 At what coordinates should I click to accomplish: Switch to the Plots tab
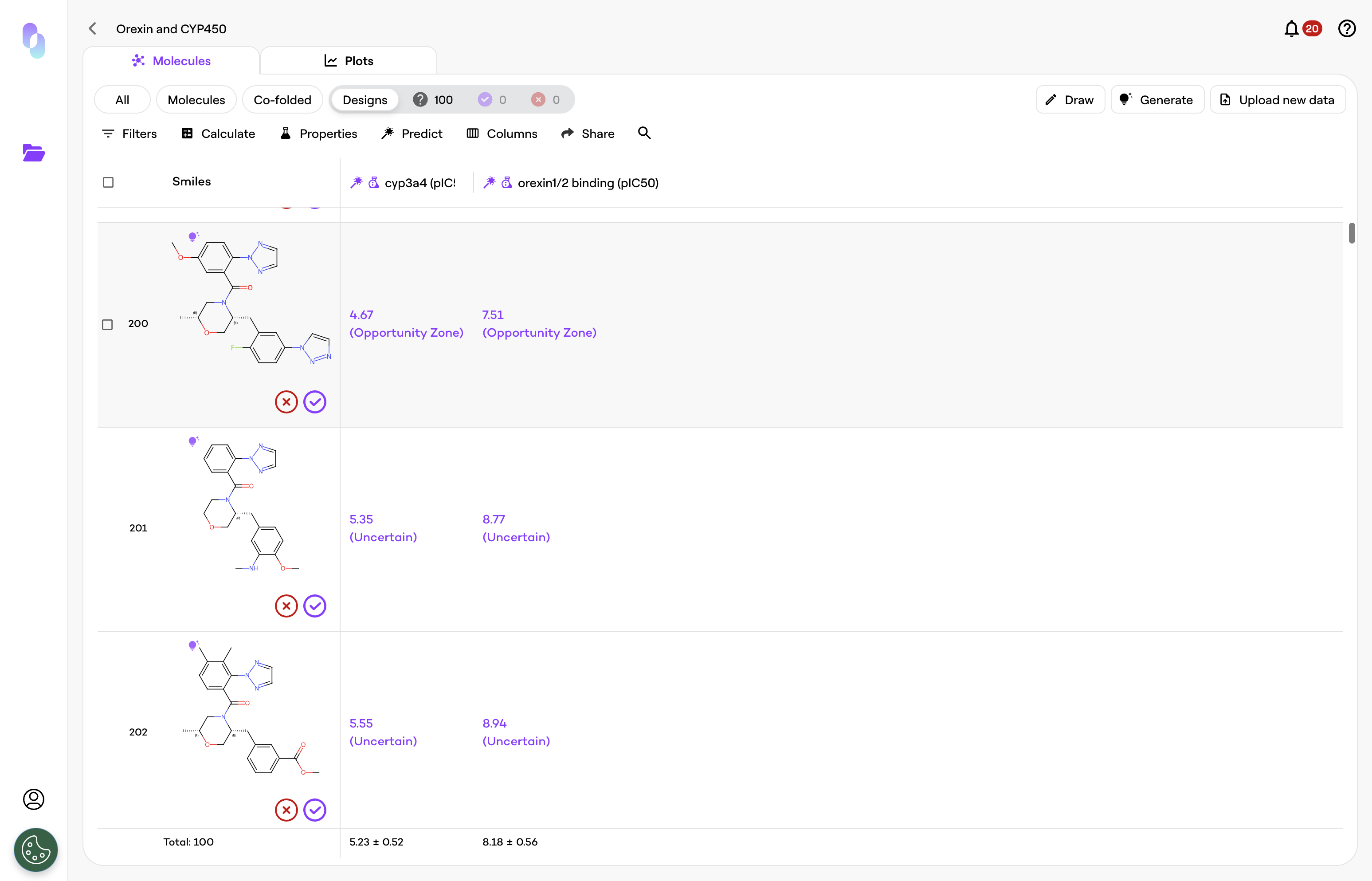coord(348,61)
